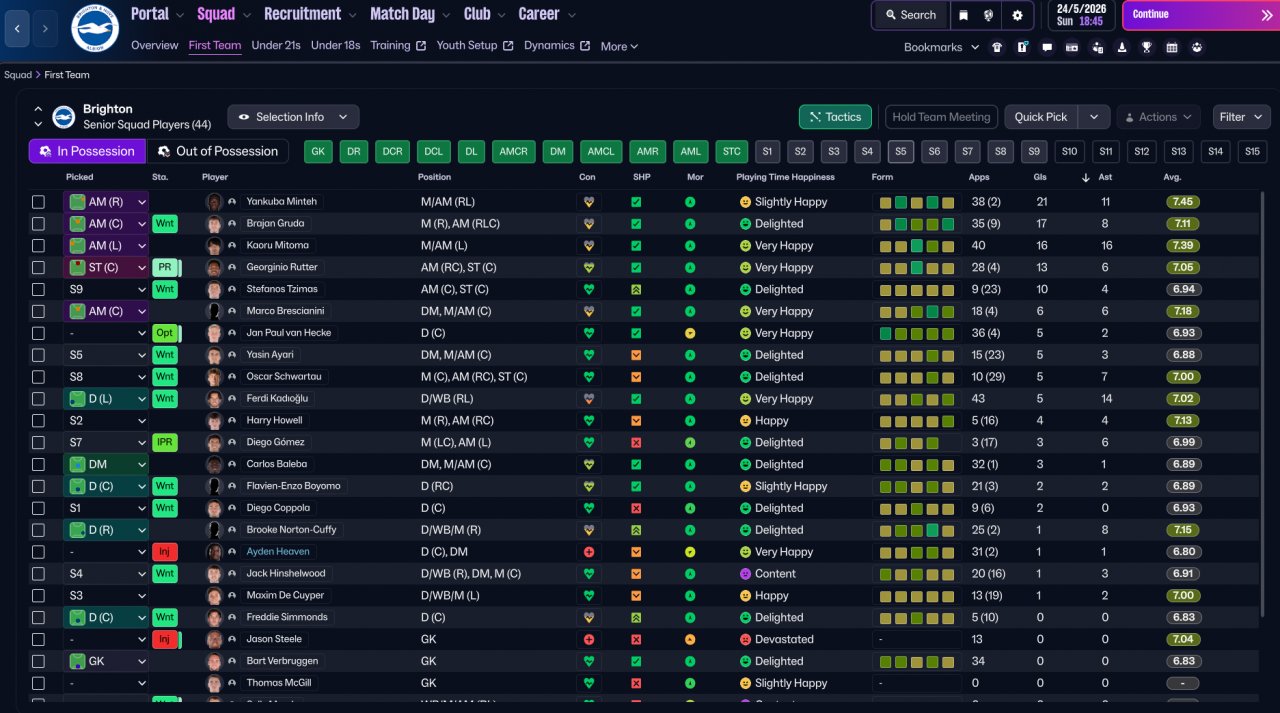Switch to the Under 21s tab
The image size is (1280, 713).
(x=275, y=46)
